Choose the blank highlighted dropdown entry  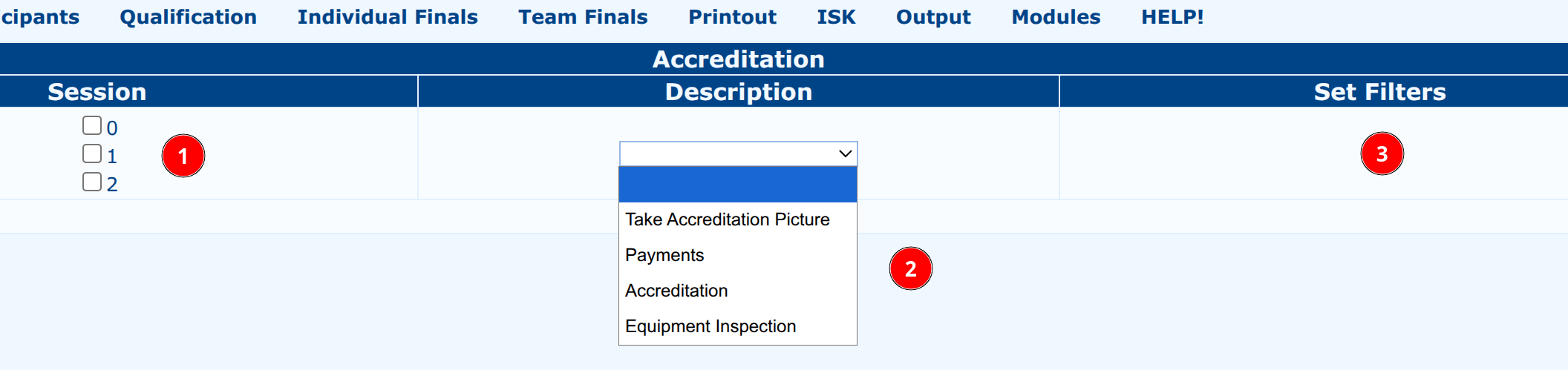(x=738, y=185)
